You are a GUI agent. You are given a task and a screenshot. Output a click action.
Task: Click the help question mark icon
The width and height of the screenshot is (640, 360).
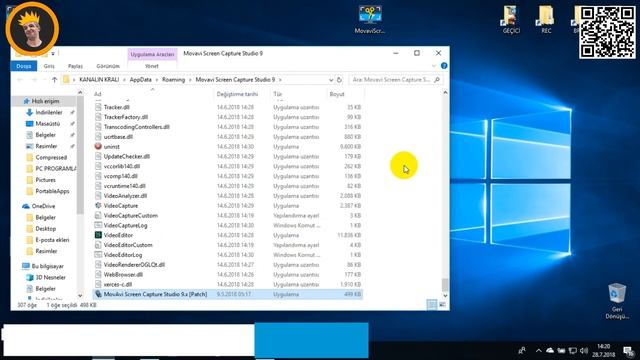[x=444, y=66]
